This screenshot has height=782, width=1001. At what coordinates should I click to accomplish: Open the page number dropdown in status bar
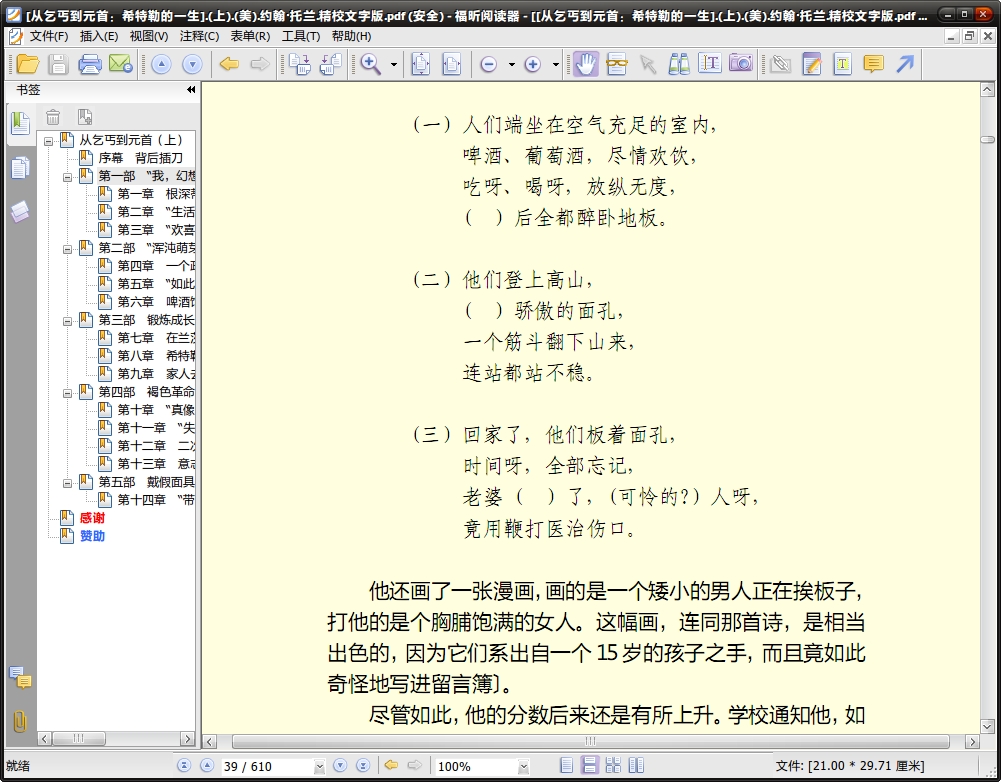pos(320,766)
